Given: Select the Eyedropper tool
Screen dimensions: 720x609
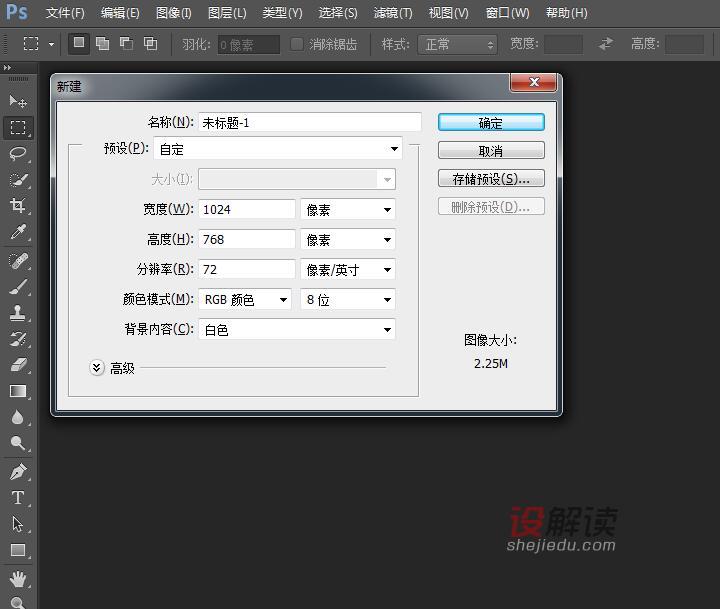Looking at the screenshot, I should (18, 232).
